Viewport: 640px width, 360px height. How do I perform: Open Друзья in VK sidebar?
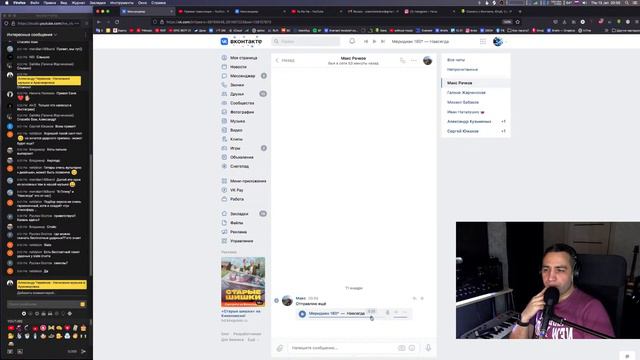237,94
